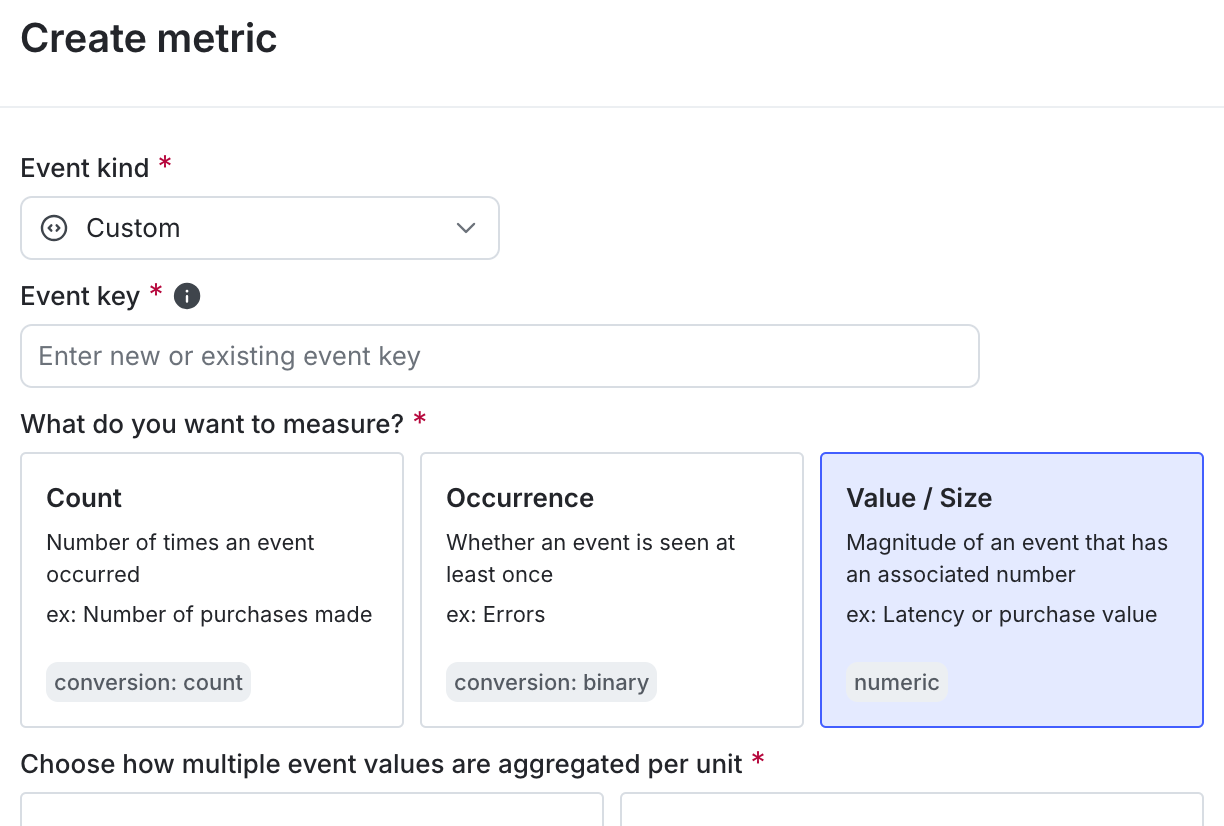
Task: Select the Value / Size measurement card
Action: [1011, 589]
